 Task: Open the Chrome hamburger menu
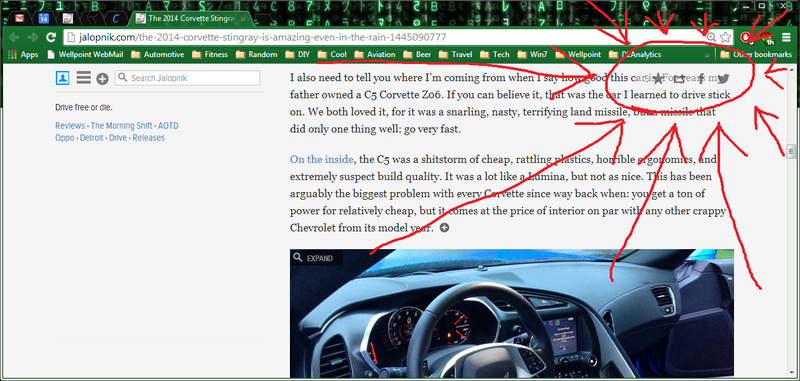786,37
